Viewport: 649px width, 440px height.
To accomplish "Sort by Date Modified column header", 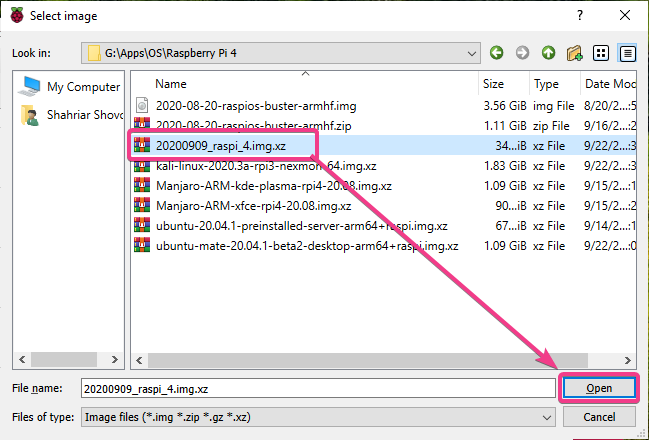I will tap(610, 84).
